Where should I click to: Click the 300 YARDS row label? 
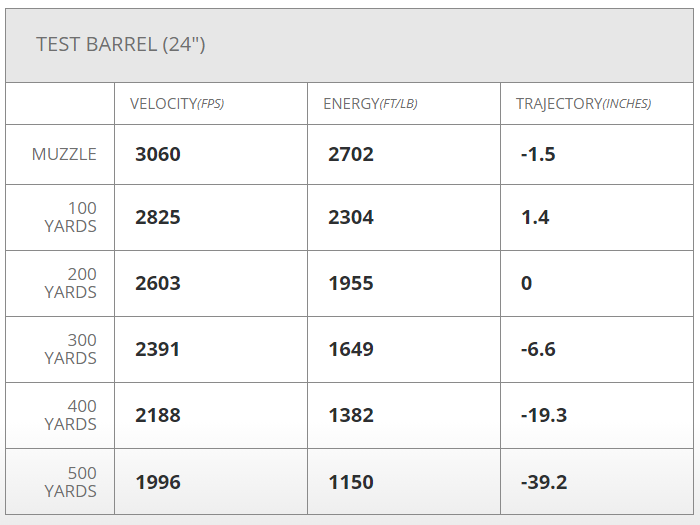71,349
